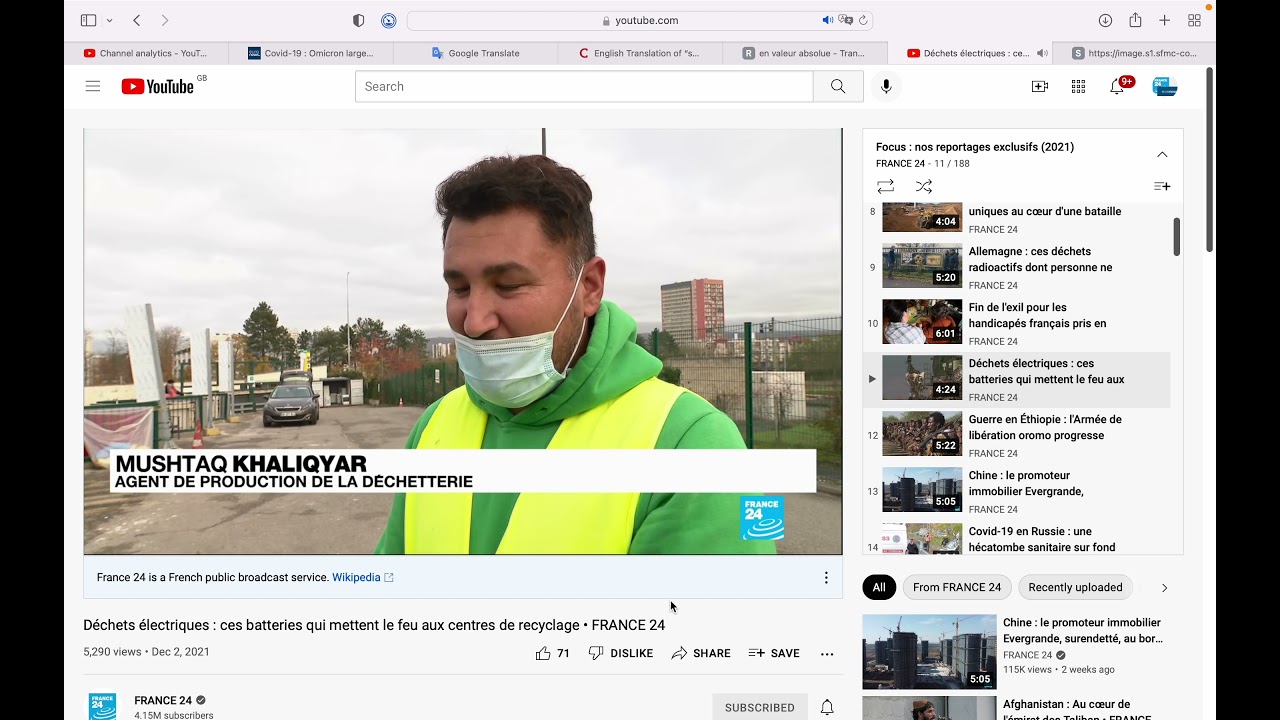
Task: Open the FRANCE 24 channel avatar
Action: [102, 706]
